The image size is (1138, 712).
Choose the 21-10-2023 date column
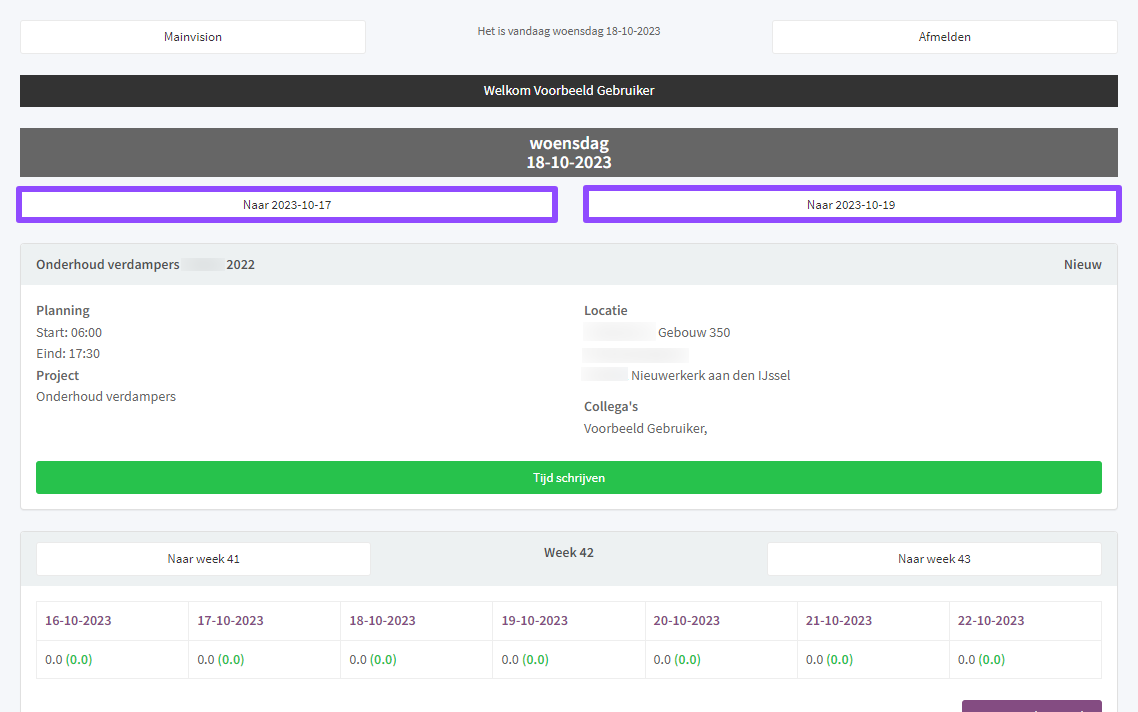838,621
